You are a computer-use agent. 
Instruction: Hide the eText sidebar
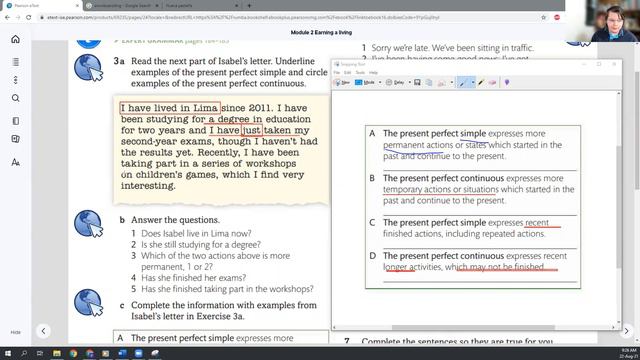pos(16,332)
